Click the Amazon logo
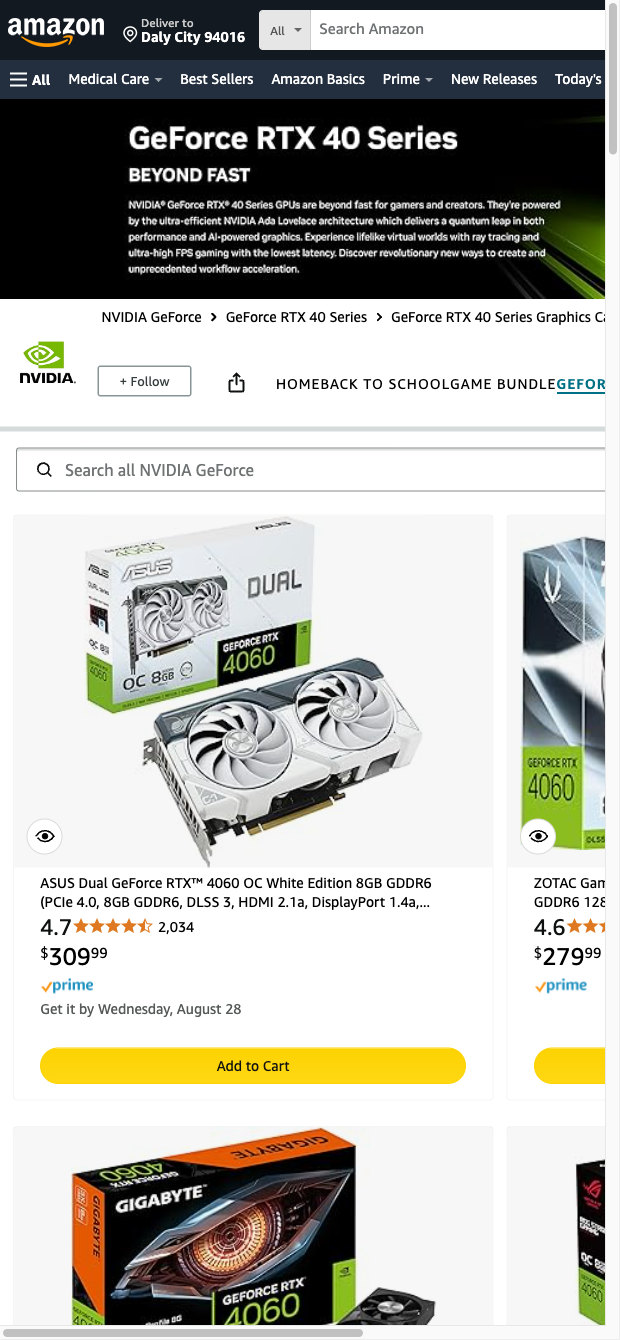The image size is (620, 1340). 56,30
